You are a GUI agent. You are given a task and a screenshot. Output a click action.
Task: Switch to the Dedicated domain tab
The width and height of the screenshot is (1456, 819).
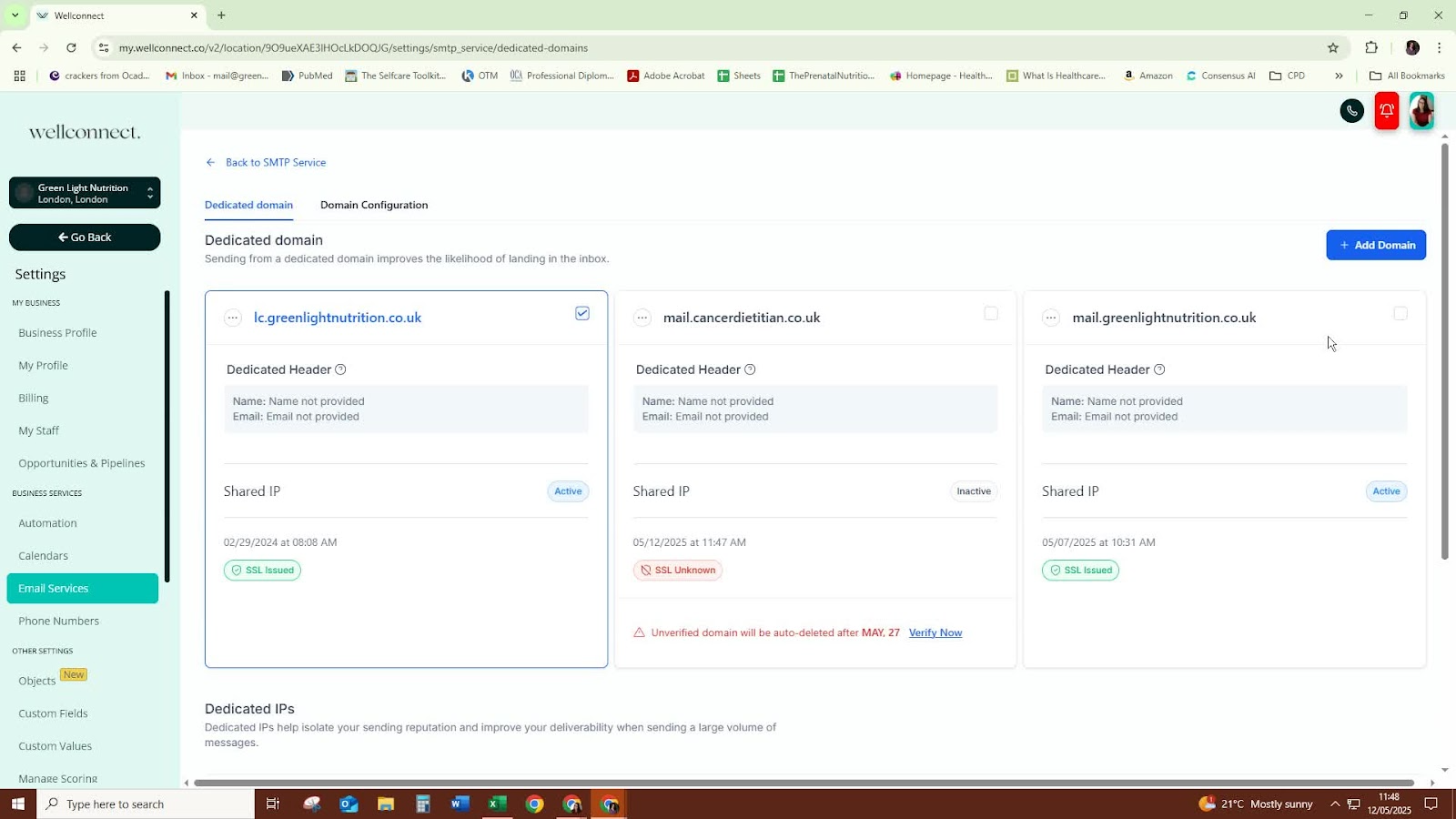[x=248, y=205]
